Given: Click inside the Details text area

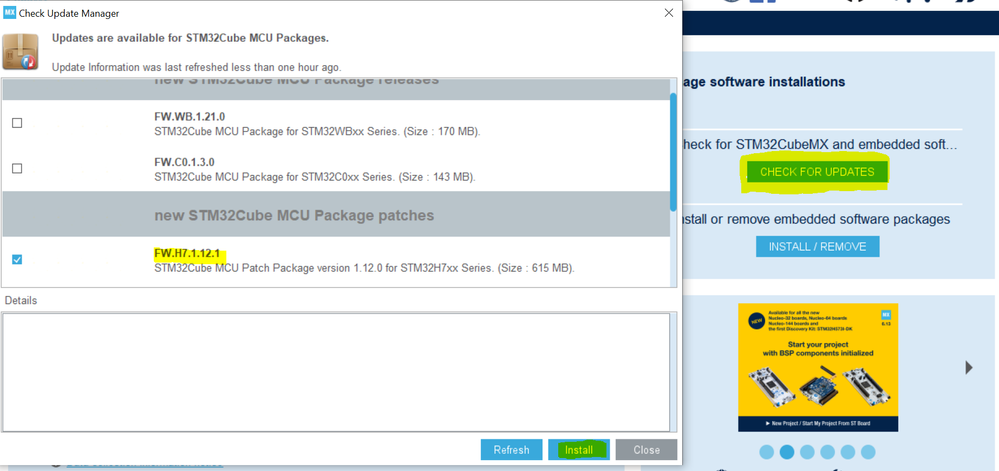Looking at the screenshot, I should click(x=336, y=372).
